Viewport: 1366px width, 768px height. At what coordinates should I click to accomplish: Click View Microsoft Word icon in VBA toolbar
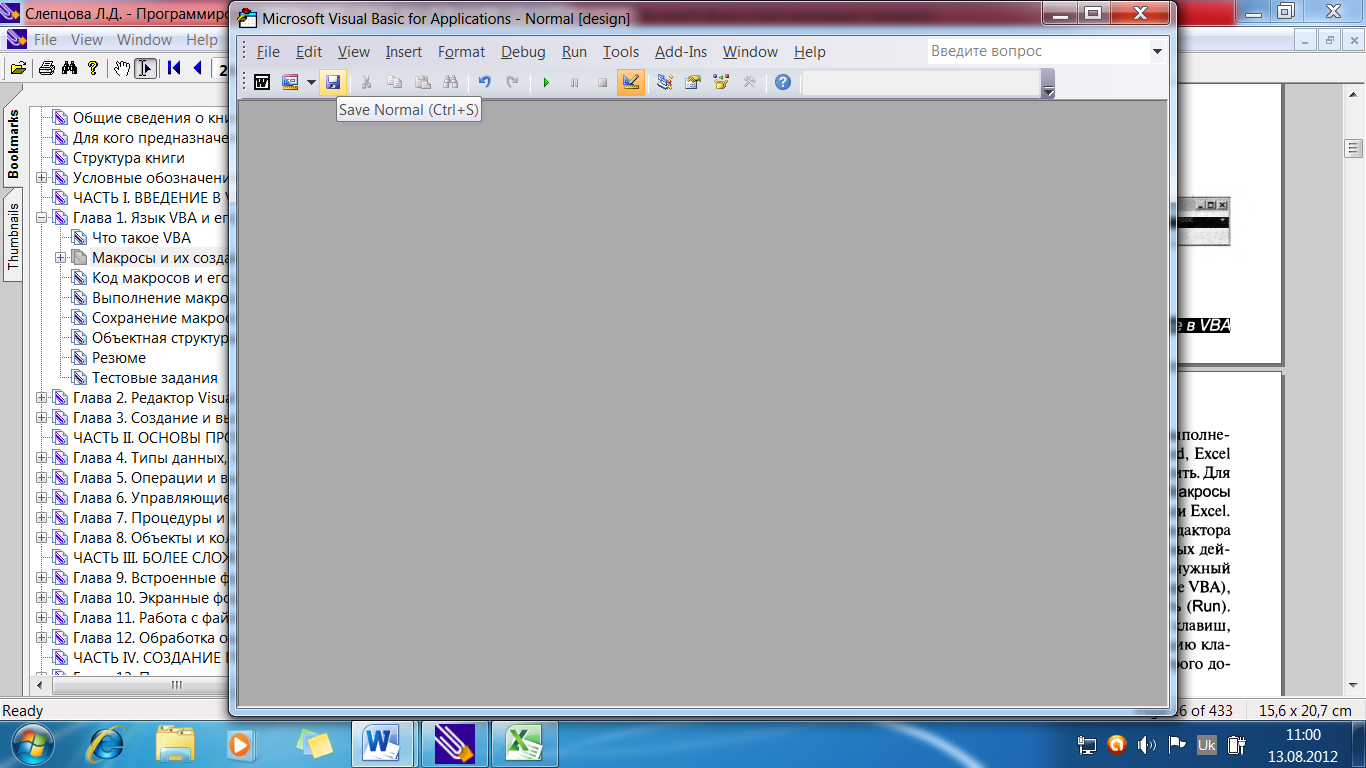(x=262, y=82)
